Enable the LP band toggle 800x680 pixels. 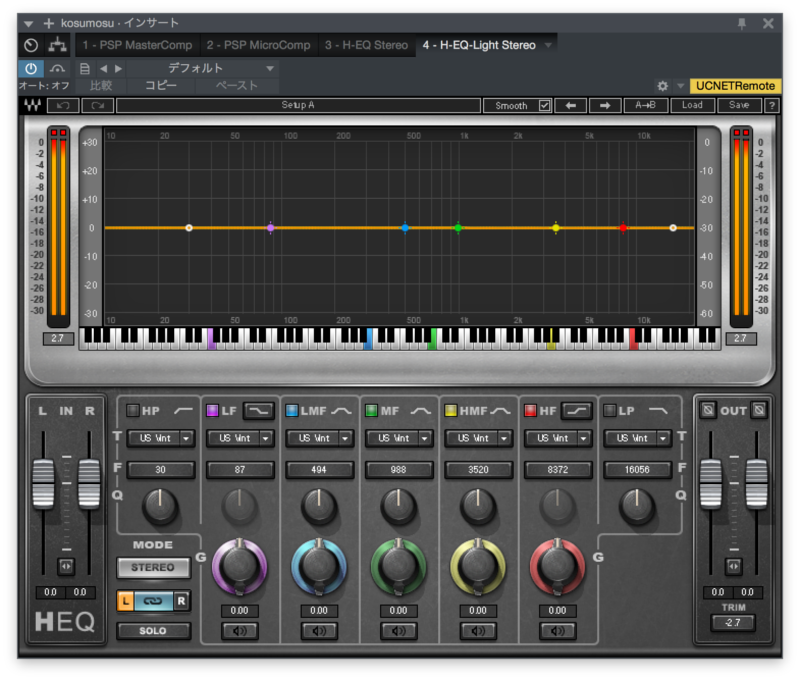[609, 410]
